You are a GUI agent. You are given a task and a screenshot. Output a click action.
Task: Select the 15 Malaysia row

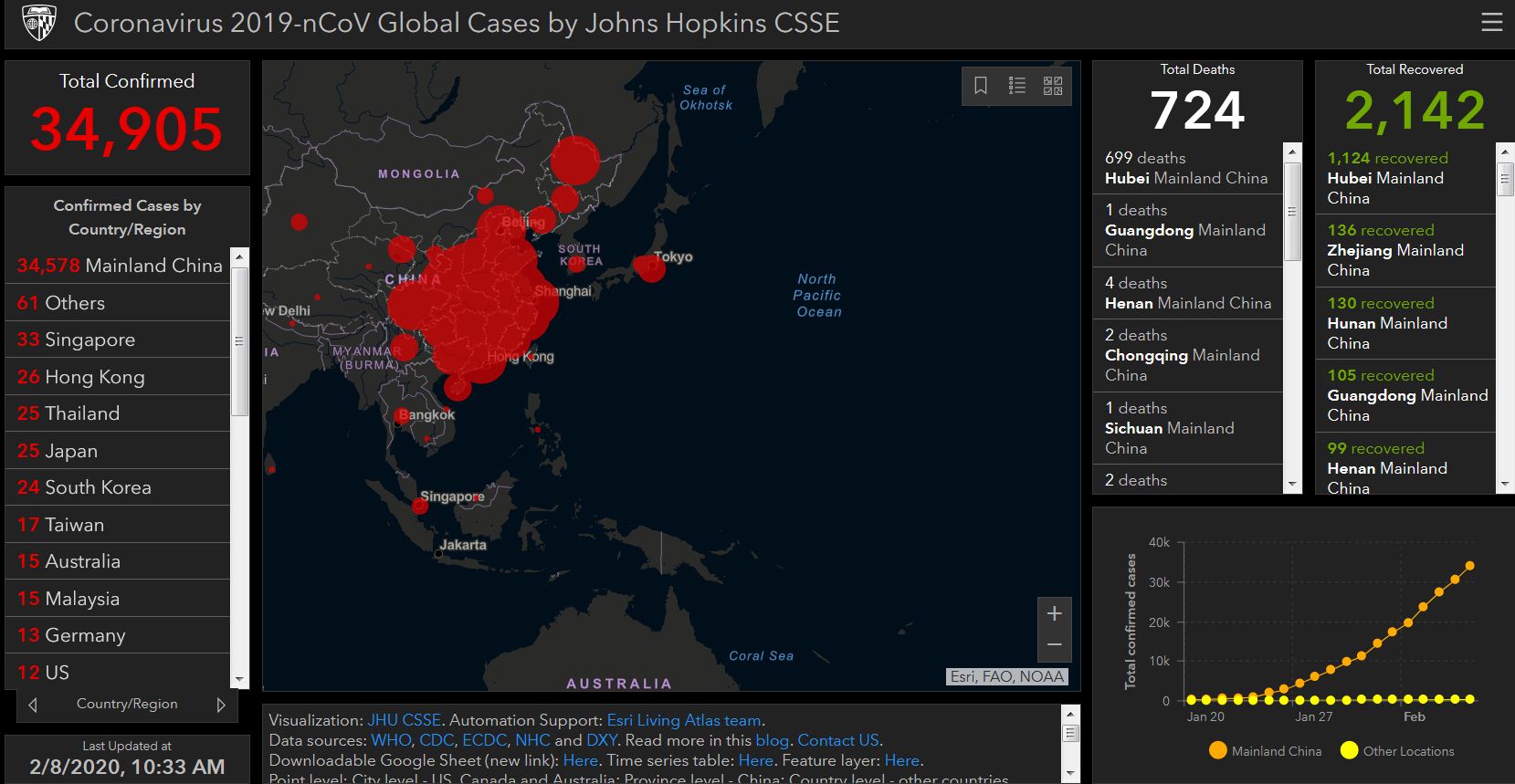(118, 599)
